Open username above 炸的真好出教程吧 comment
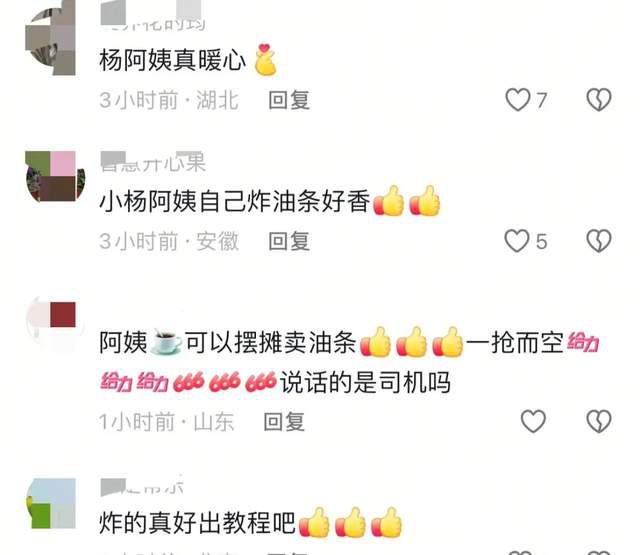This screenshot has height=555, width=640. (142, 486)
